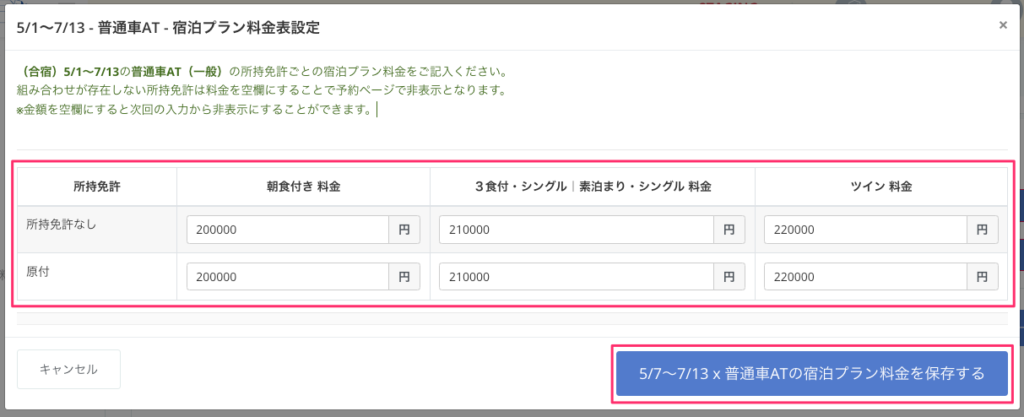This screenshot has height=417, width=1024.
Task: Click 円 suffix beside 所持免許なし 3食付 price
Action: pos(729,230)
